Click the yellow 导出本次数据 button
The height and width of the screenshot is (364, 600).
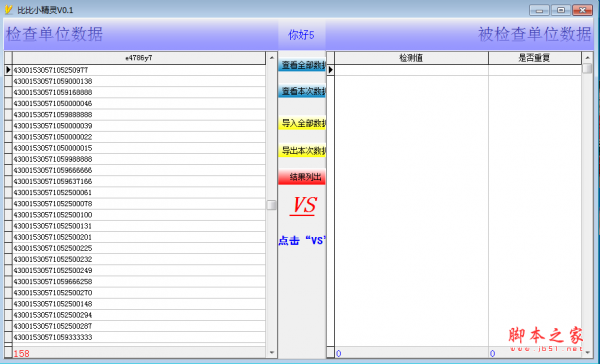click(x=302, y=150)
